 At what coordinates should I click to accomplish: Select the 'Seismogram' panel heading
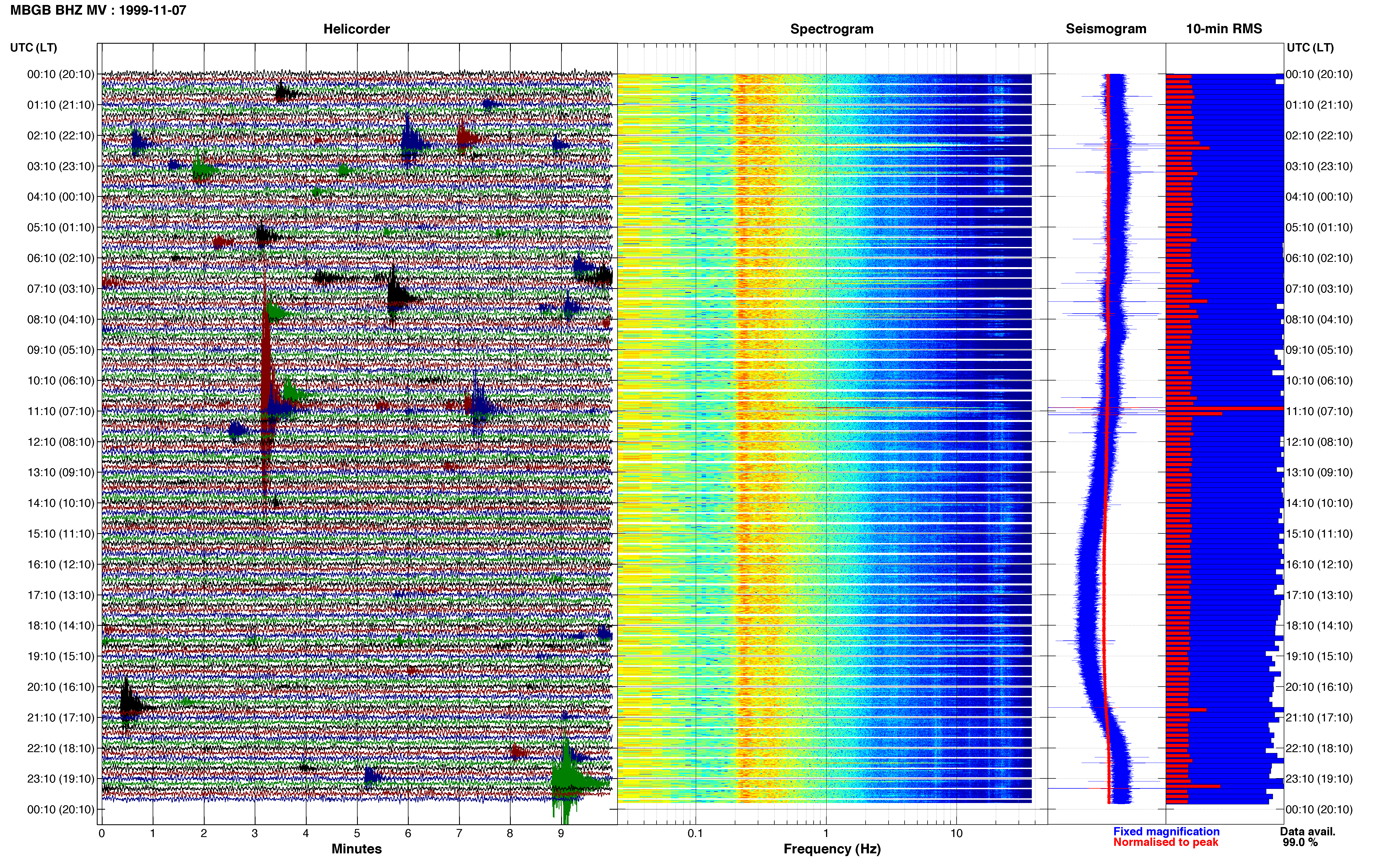(x=1106, y=29)
